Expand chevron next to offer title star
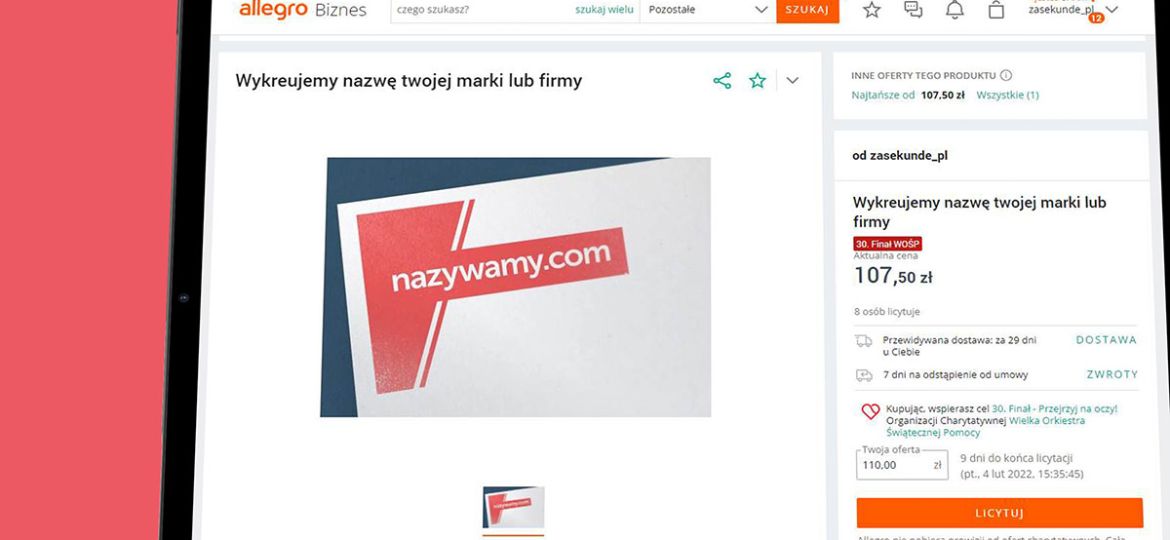The height and width of the screenshot is (540, 1170). (x=792, y=81)
